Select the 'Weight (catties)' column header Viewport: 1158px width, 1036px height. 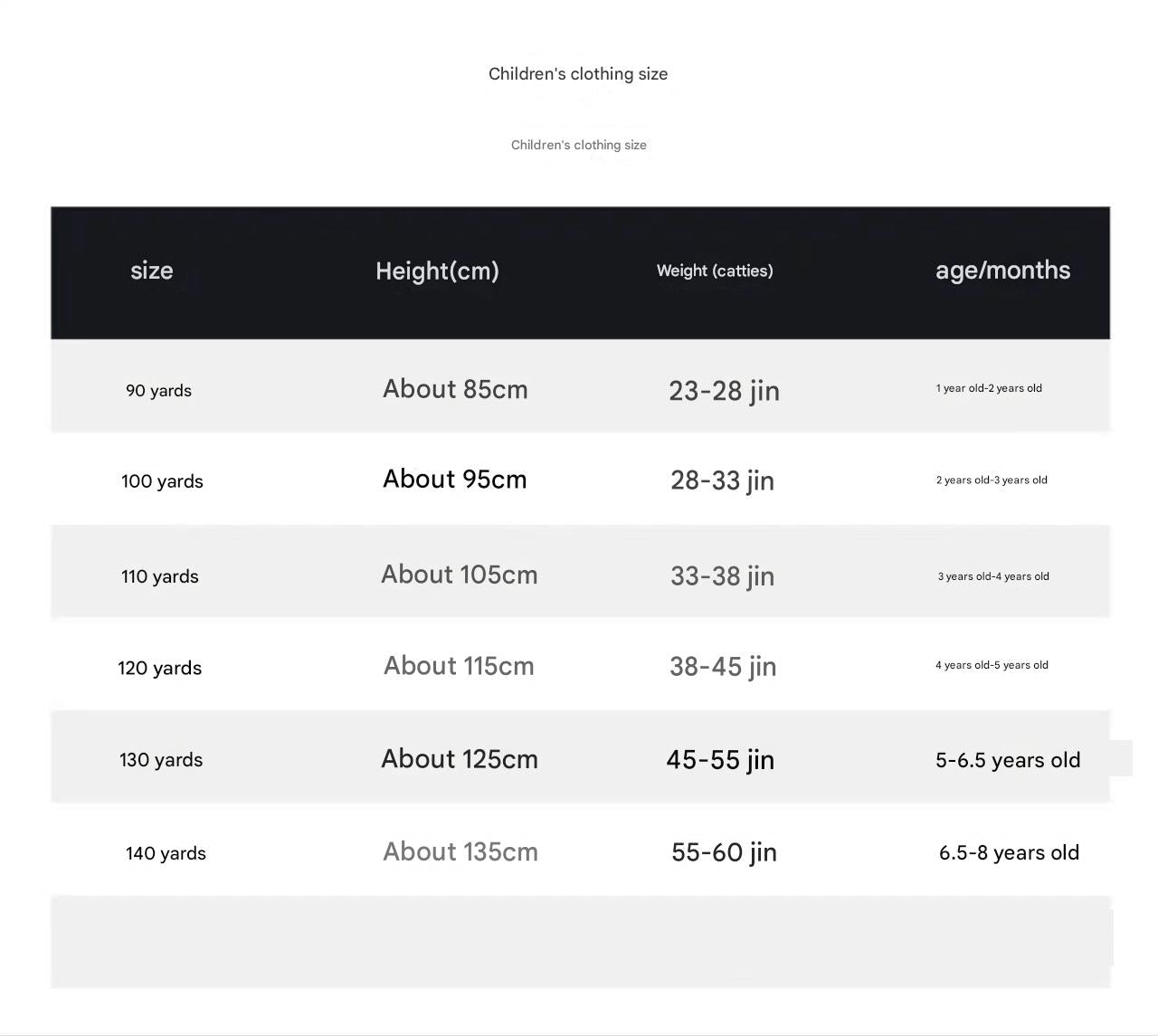coord(715,271)
